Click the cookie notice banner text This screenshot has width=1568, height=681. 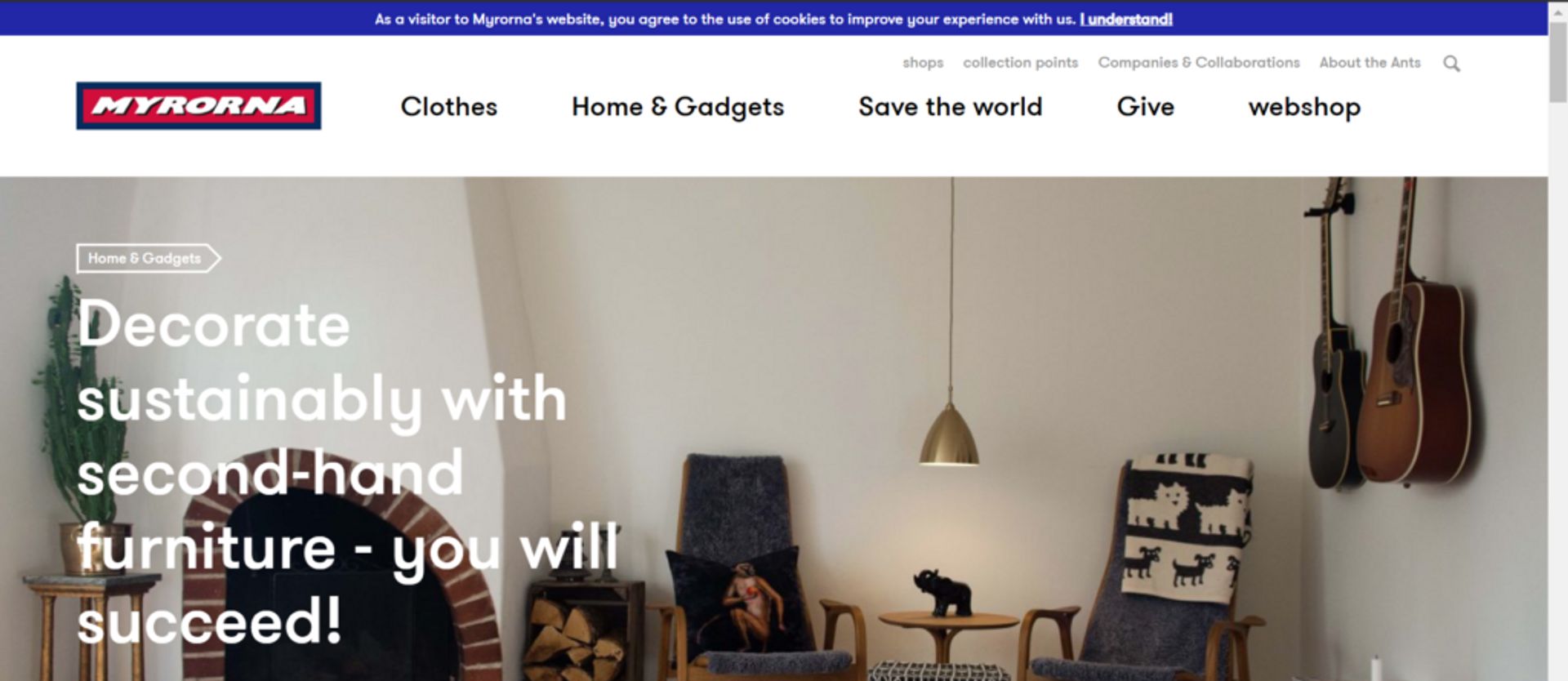pos(725,19)
